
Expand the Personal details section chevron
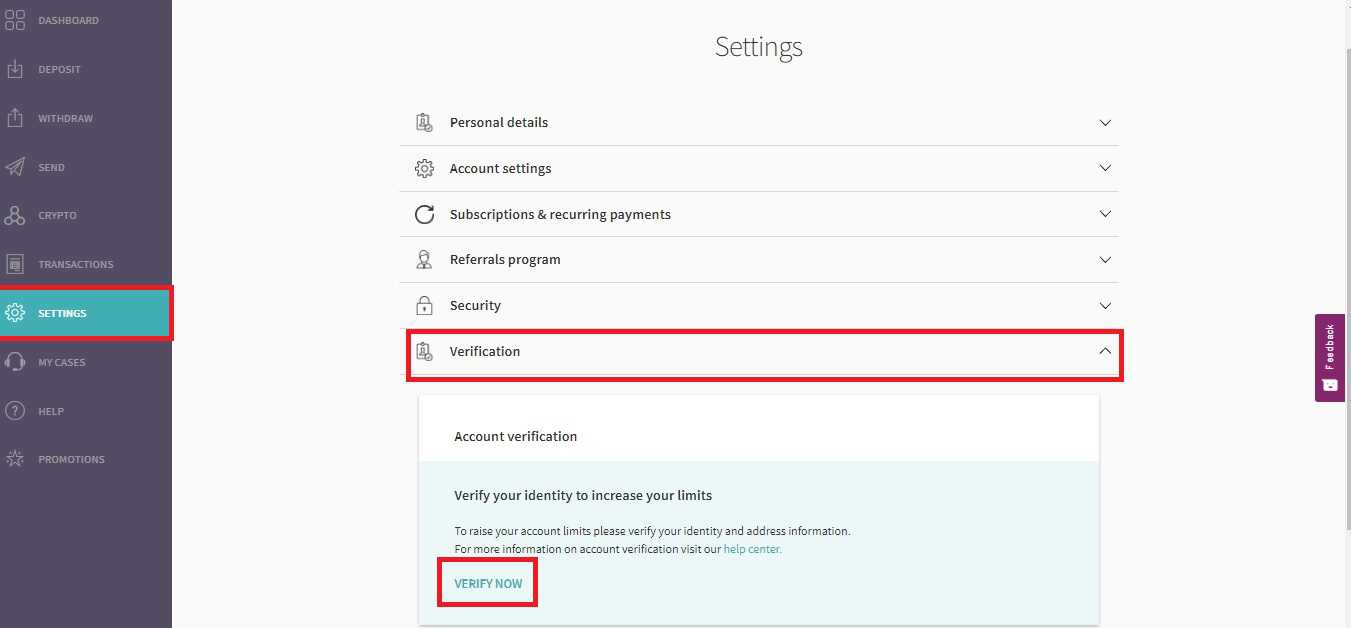[x=1105, y=123]
